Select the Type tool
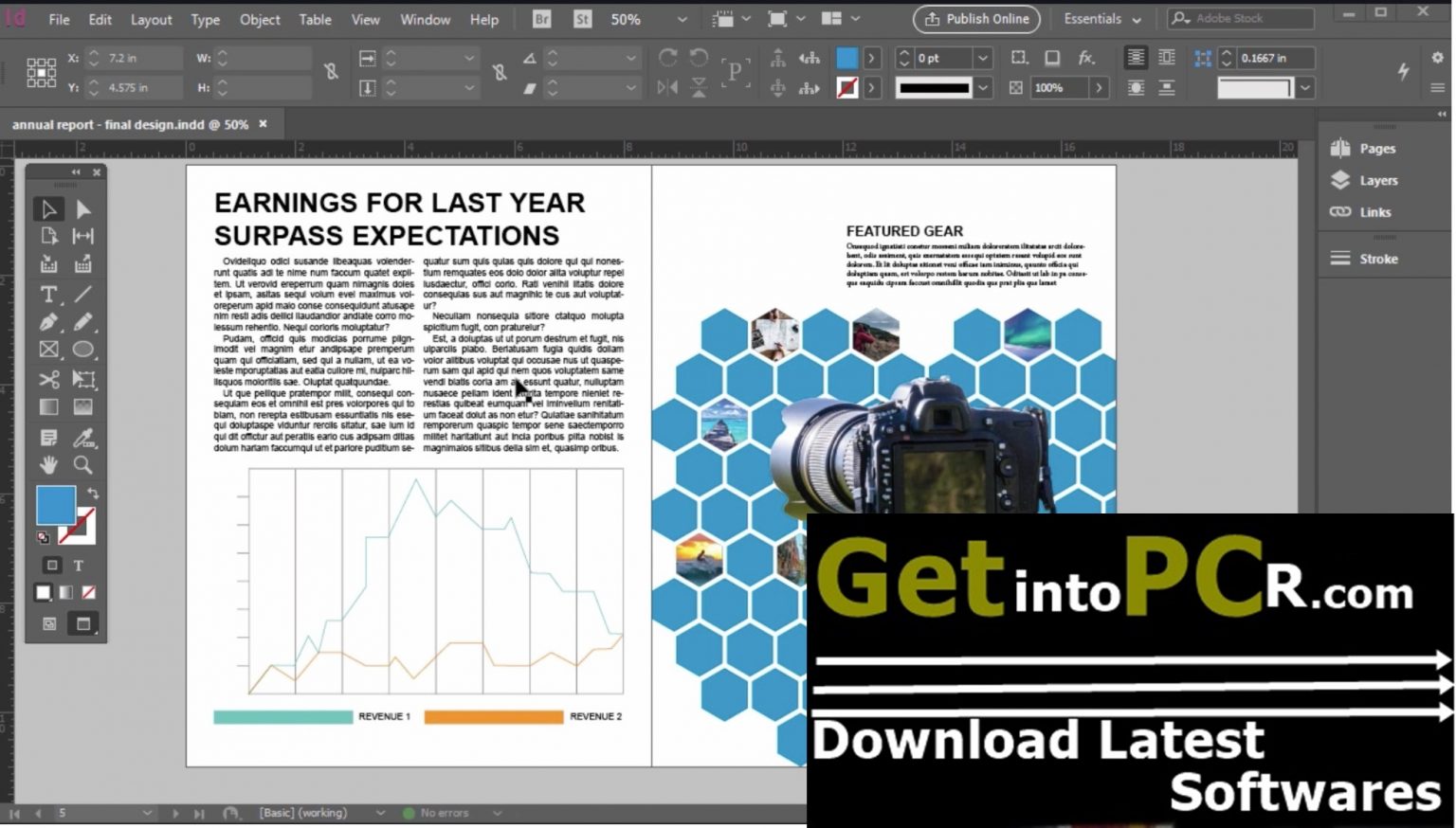 (48, 295)
